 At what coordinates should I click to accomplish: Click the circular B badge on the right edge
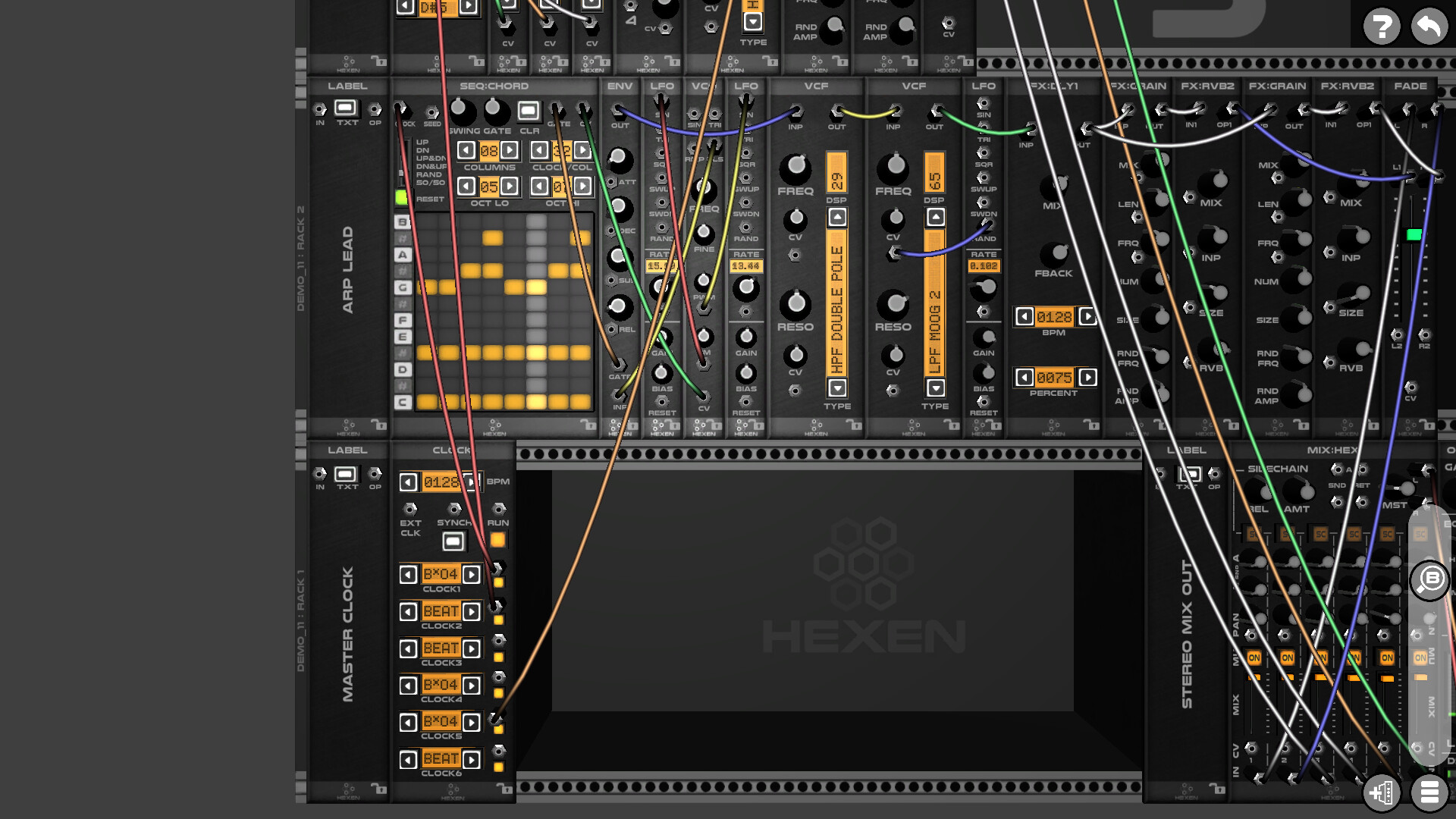pyautogui.click(x=1429, y=580)
